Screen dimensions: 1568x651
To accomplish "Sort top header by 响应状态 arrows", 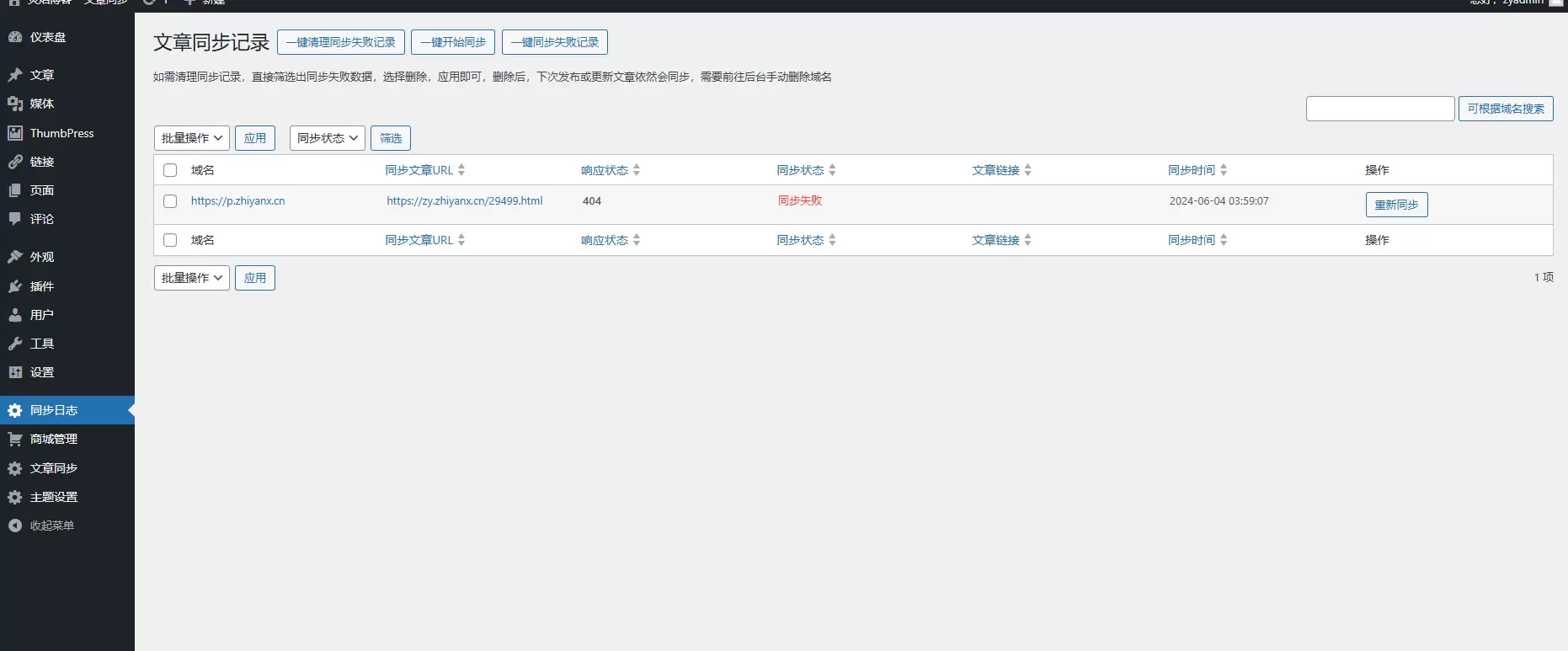I will pos(637,170).
